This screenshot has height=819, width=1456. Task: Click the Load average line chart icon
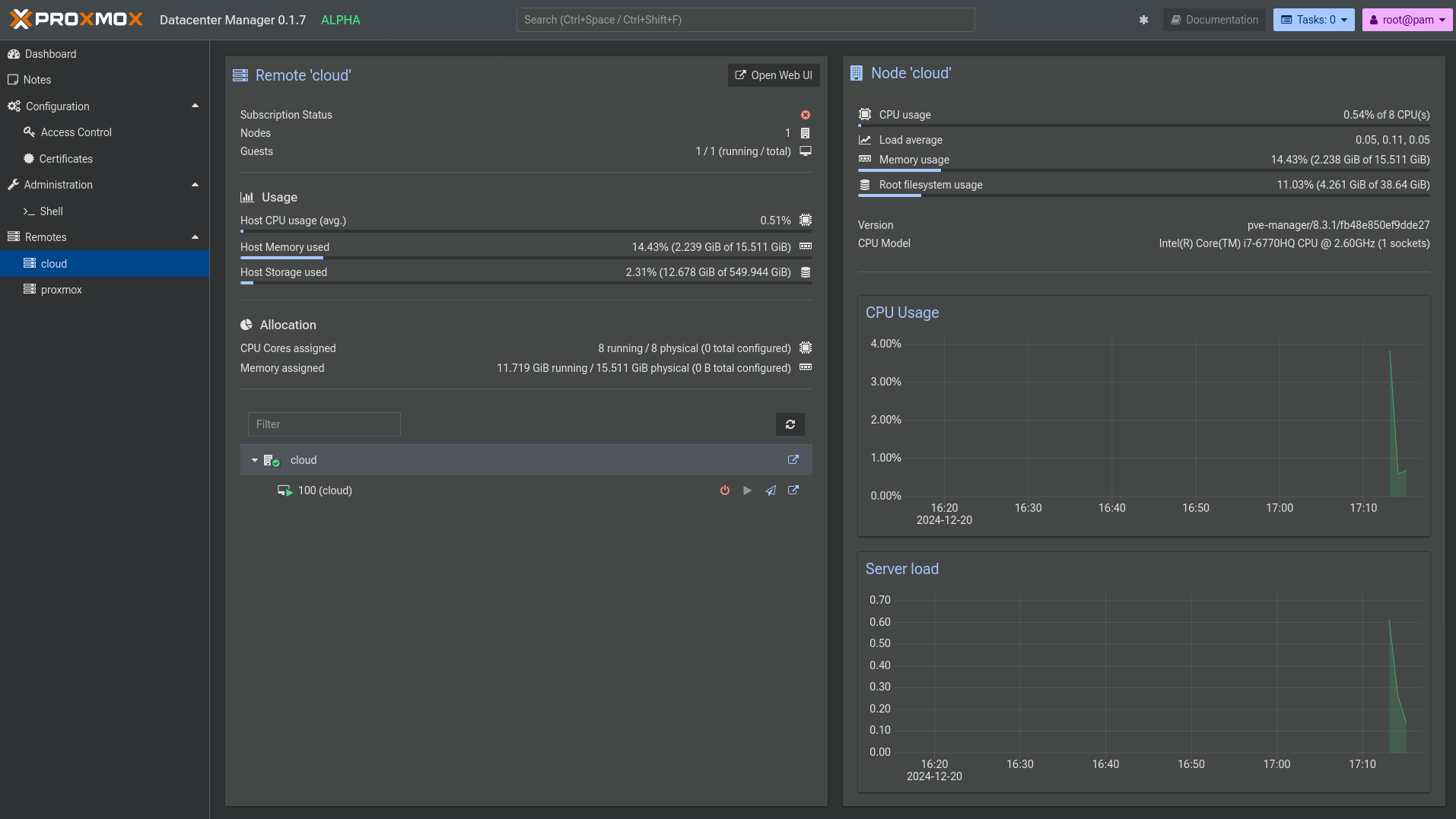pyautogui.click(x=865, y=140)
